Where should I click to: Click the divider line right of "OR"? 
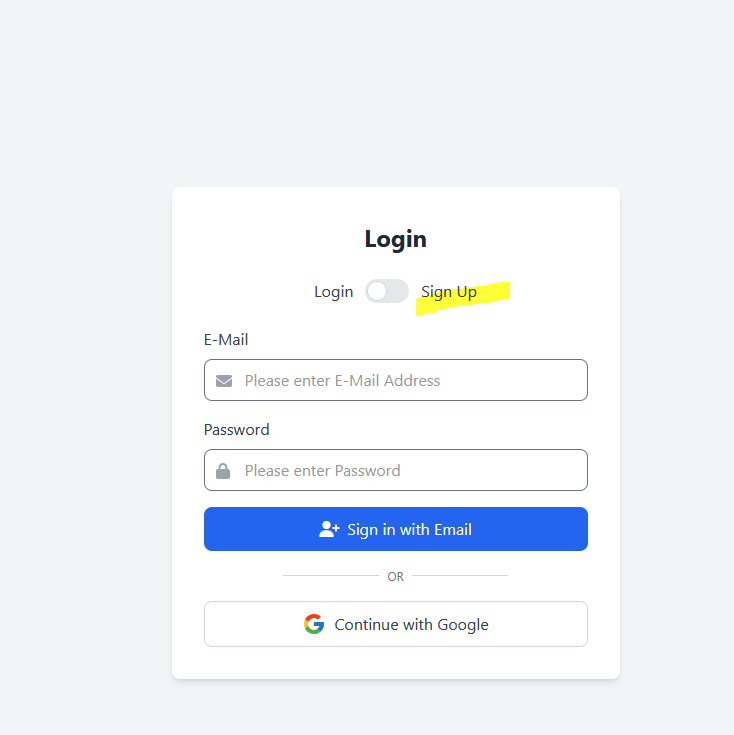[460, 576]
